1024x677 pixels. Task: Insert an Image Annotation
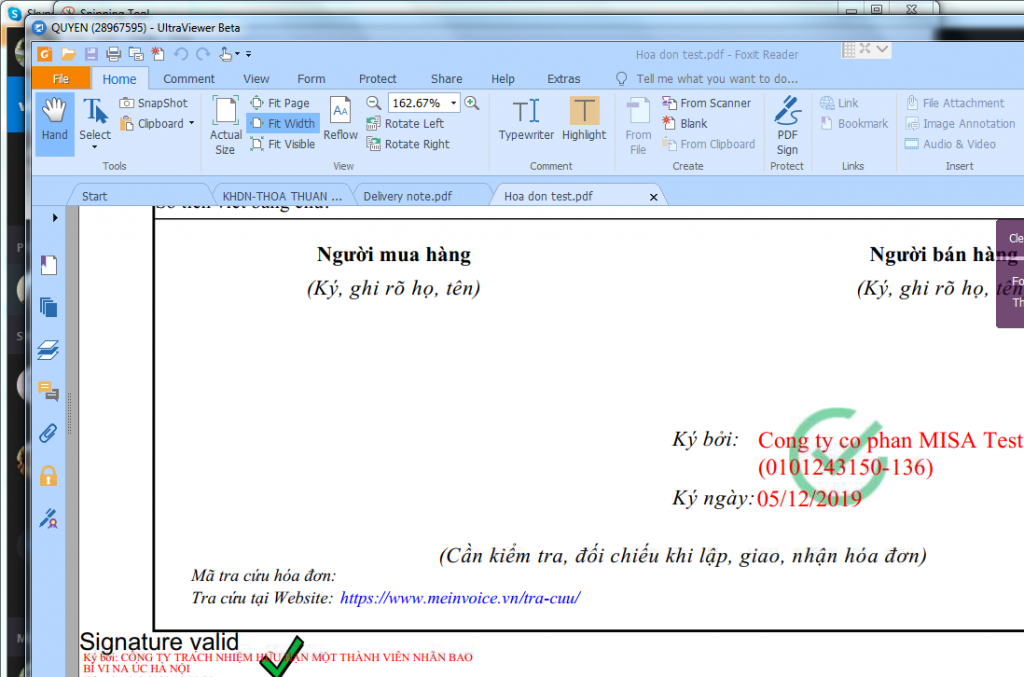[x=960, y=123]
